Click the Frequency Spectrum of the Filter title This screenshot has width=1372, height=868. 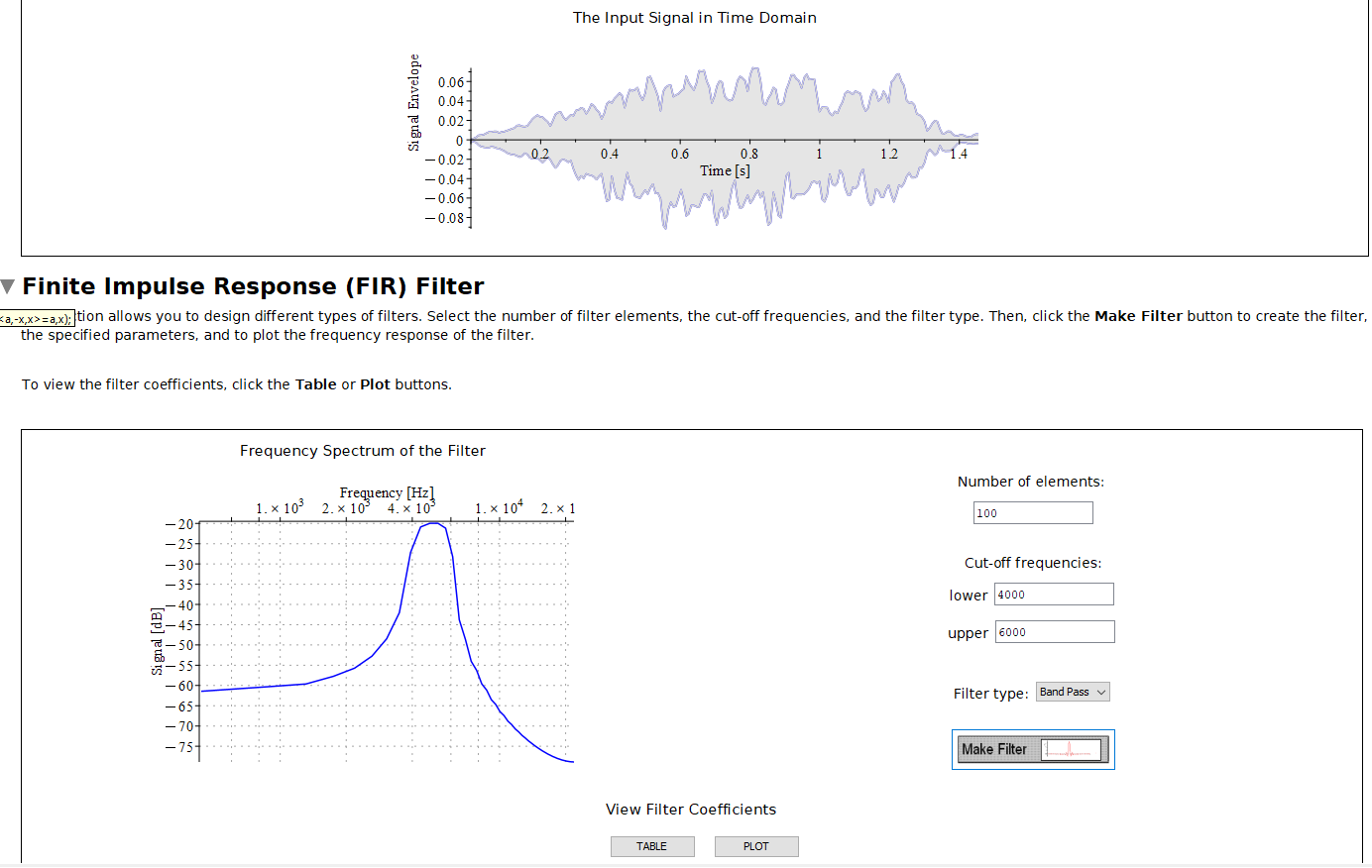click(x=363, y=451)
